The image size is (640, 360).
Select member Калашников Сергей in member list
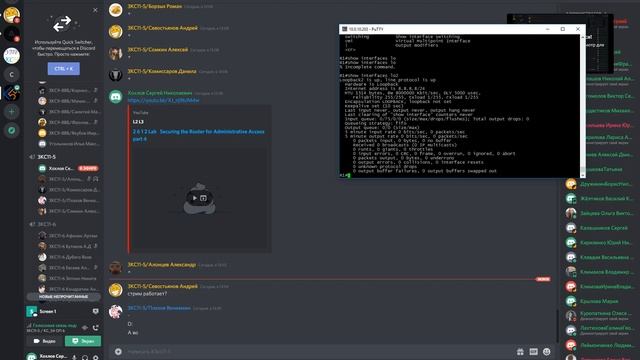[x=600, y=228]
